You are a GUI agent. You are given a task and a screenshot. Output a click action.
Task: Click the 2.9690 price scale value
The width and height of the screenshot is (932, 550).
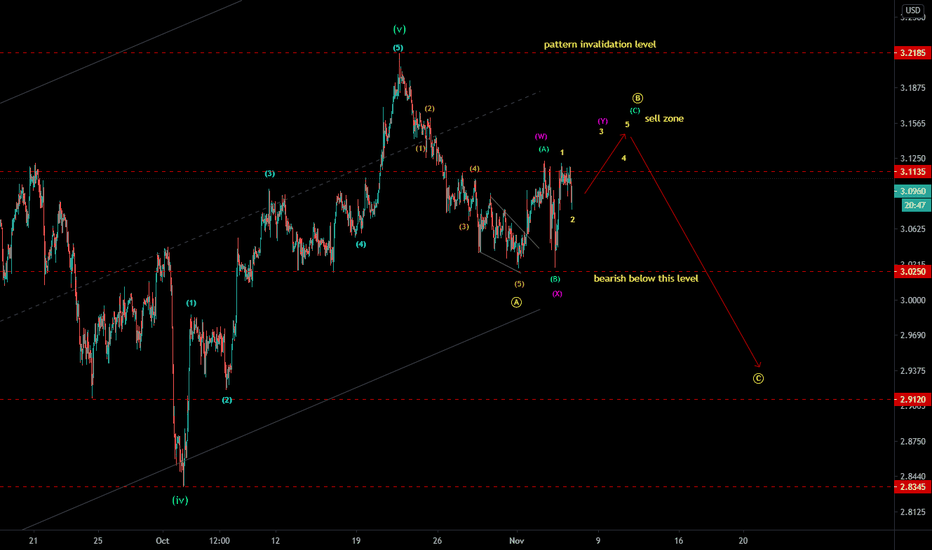point(913,335)
